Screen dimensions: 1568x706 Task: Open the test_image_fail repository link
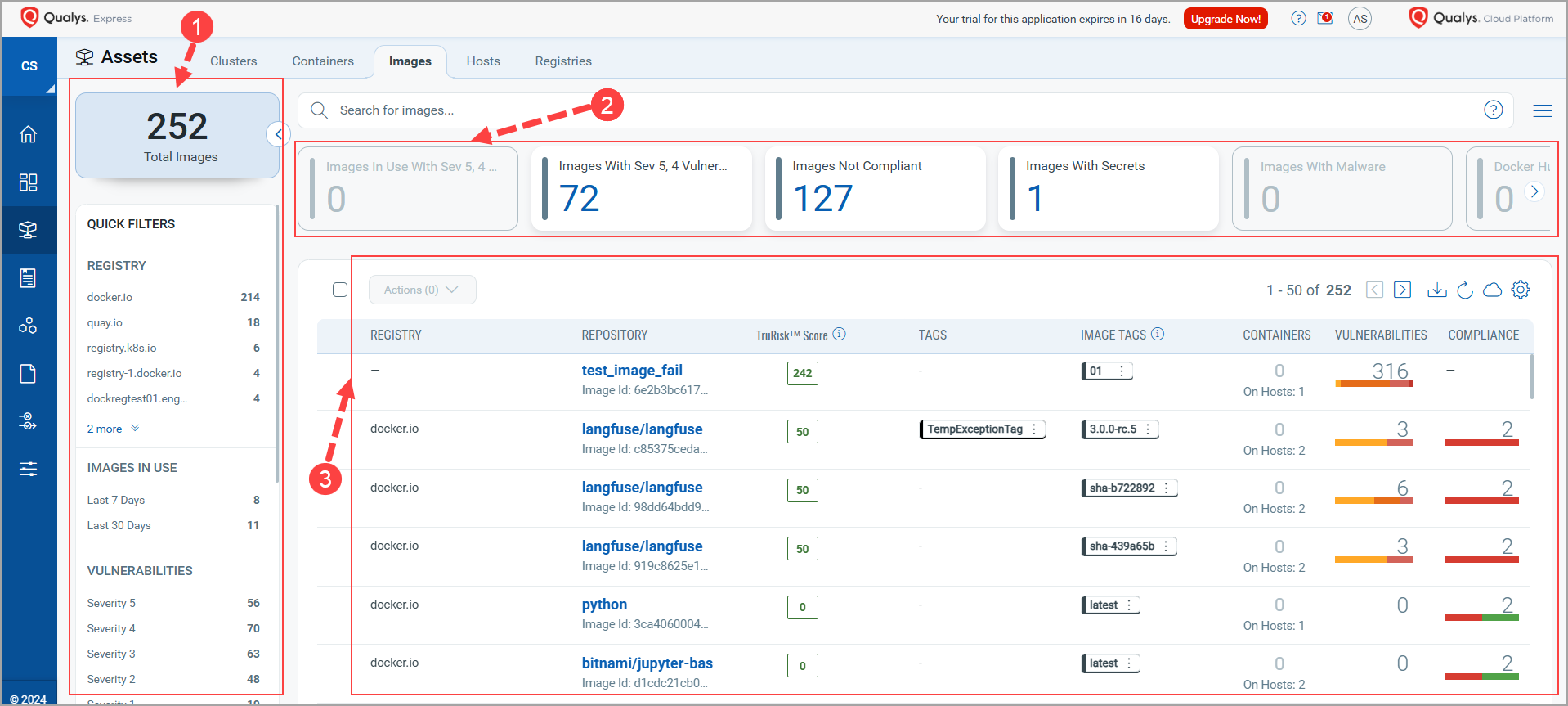tap(632, 371)
